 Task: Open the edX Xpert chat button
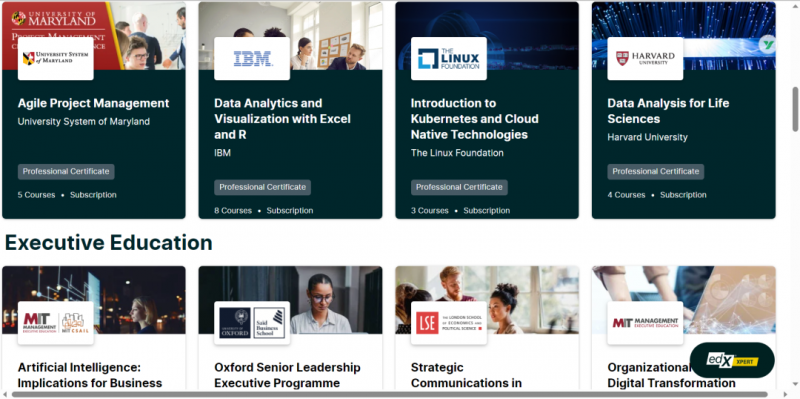[x=732, y=360]
